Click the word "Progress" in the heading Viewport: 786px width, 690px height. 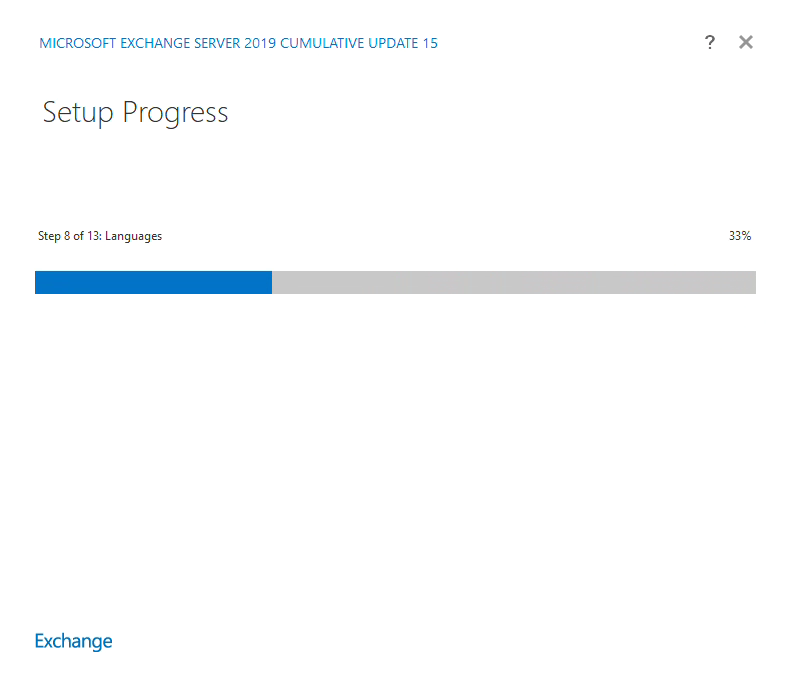[175, 112]
